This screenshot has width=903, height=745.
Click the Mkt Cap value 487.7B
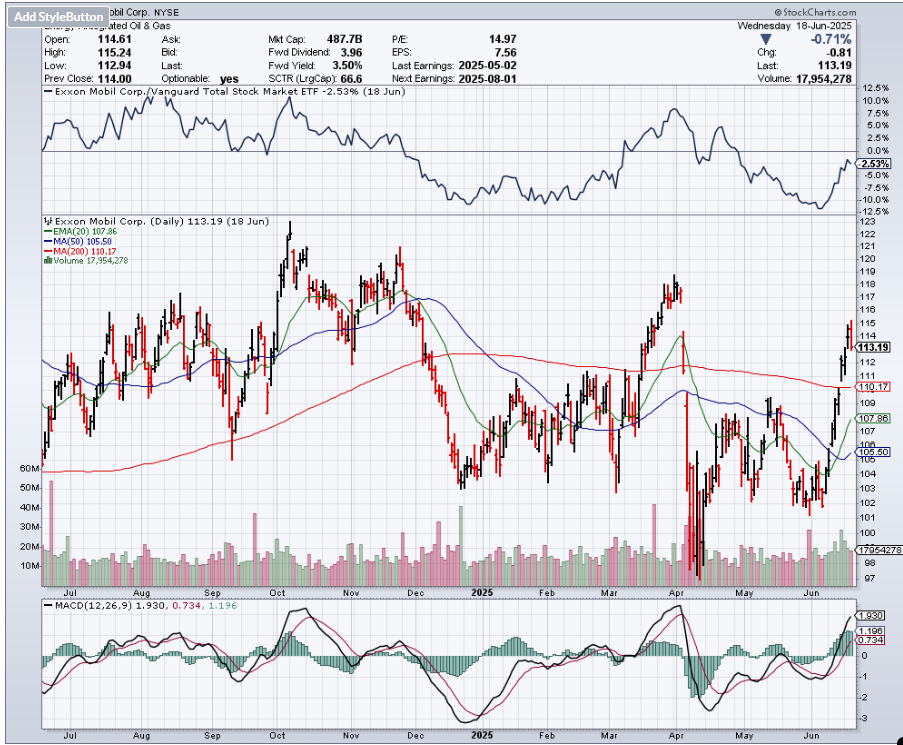coord(344,39)
